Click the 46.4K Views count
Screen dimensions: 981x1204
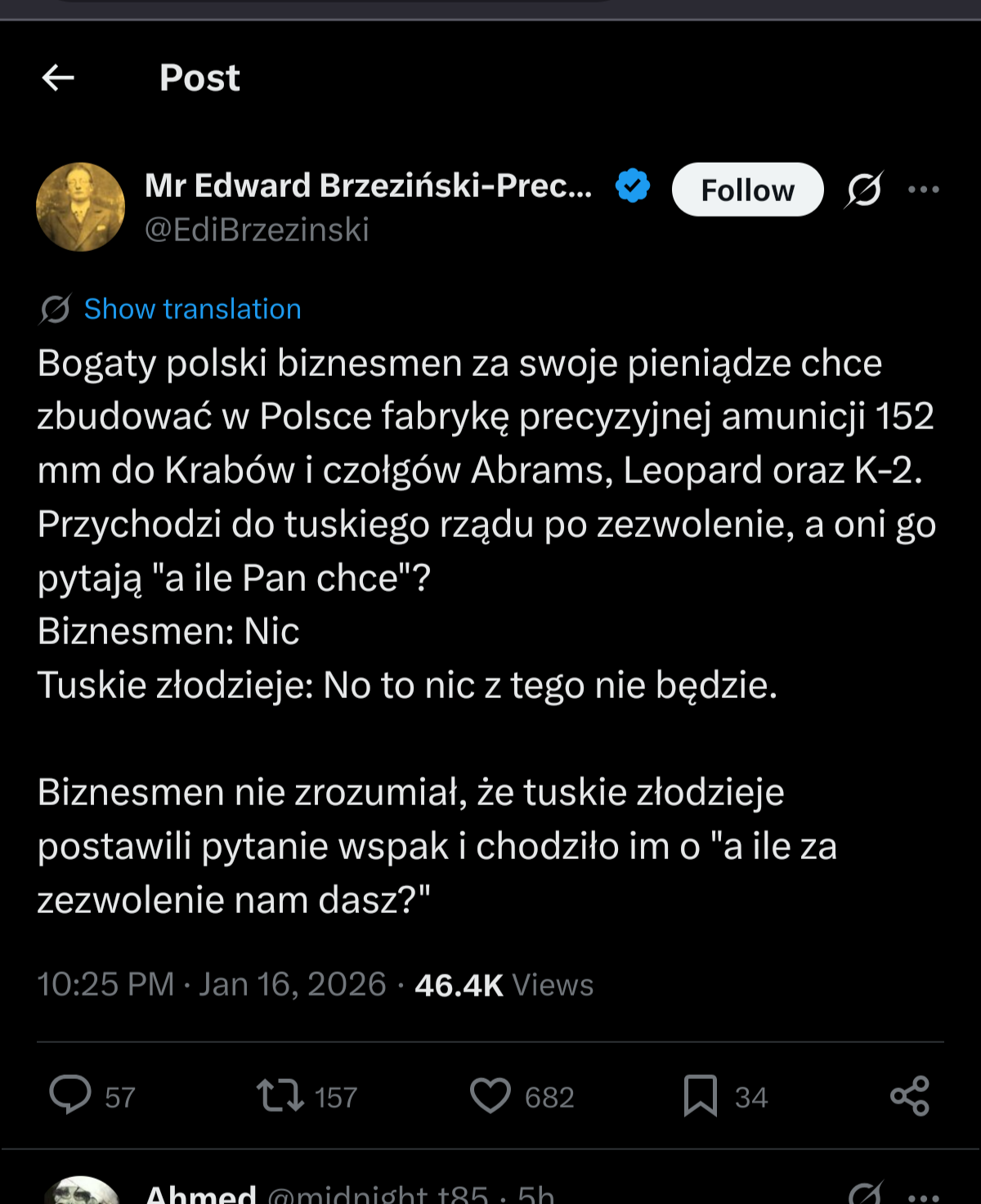[x=504, y=985]
